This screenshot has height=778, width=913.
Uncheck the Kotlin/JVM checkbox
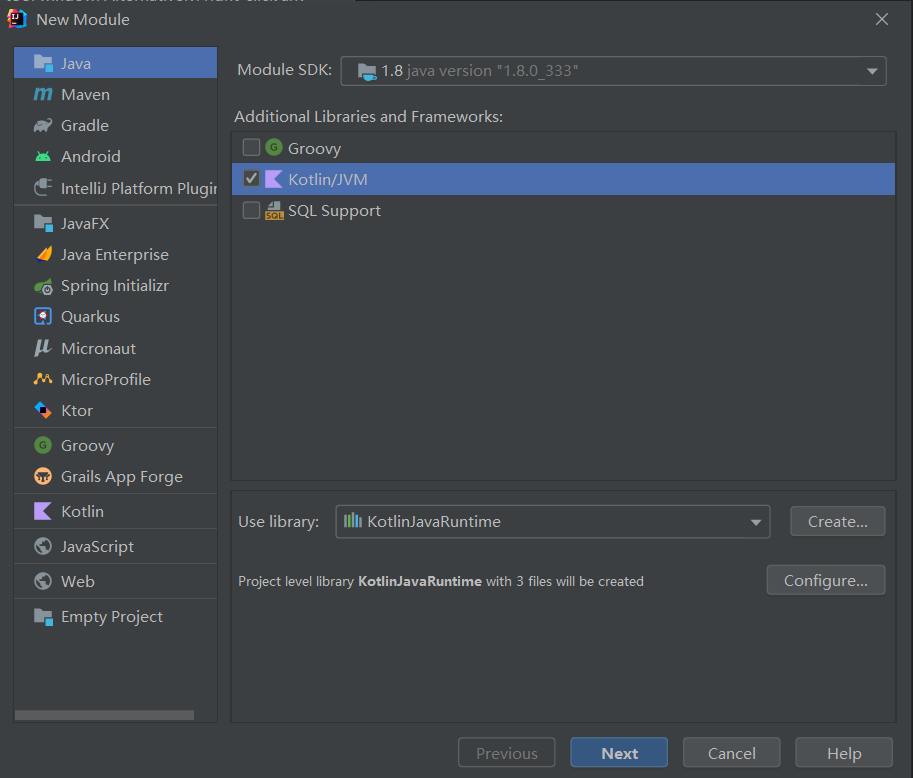[x=251, y=178]
